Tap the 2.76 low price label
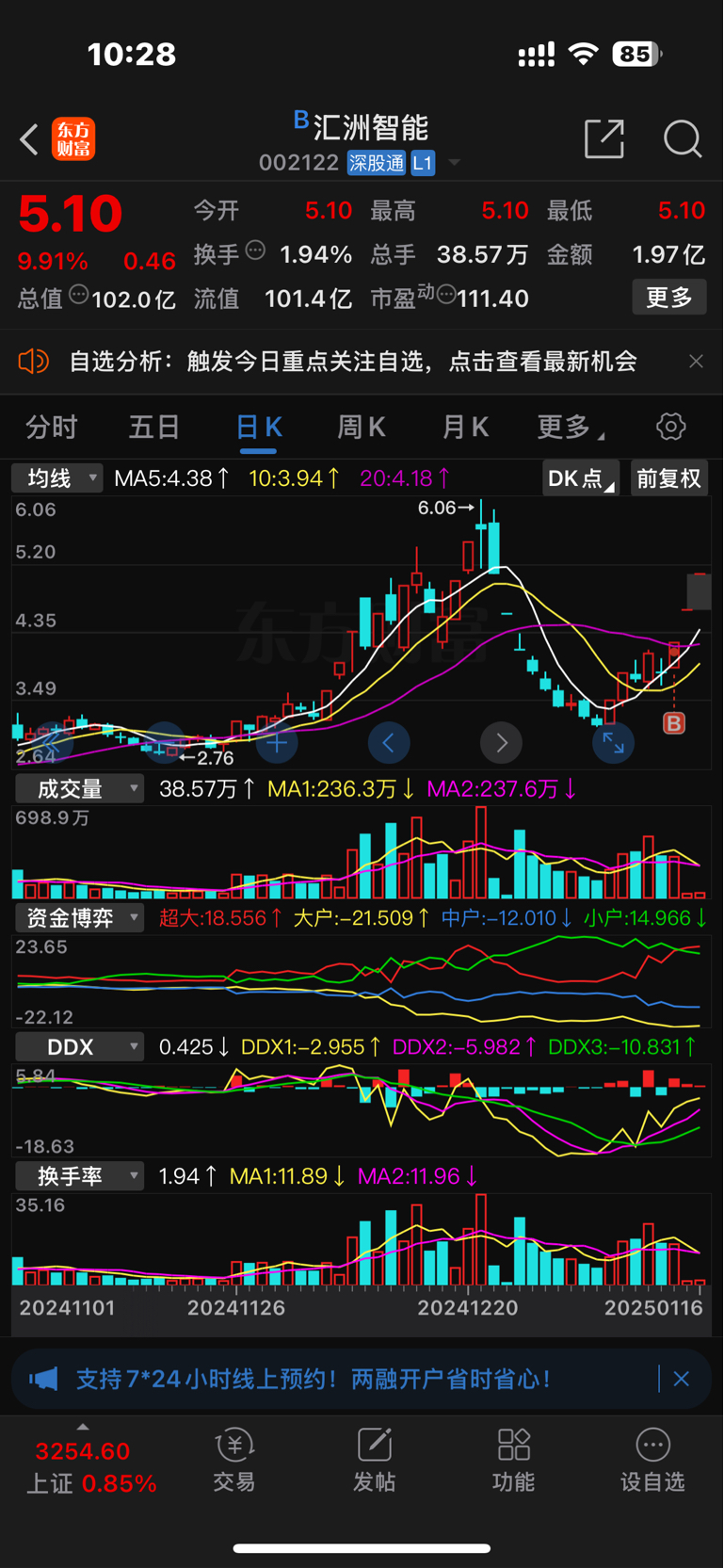This screenshot has width=724, height=1568. click(206, 758)
